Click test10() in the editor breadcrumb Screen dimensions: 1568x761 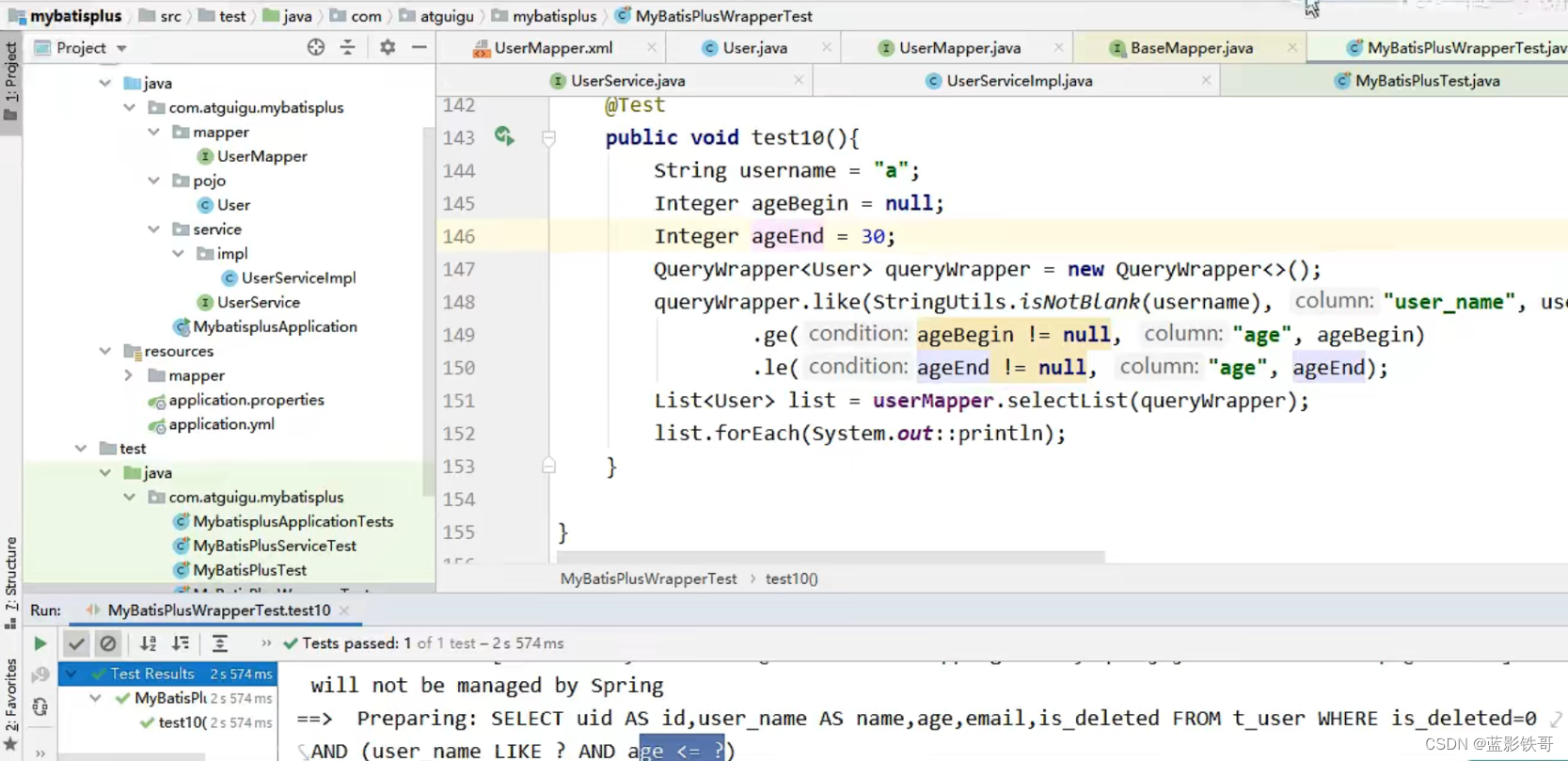pos(791,579)
